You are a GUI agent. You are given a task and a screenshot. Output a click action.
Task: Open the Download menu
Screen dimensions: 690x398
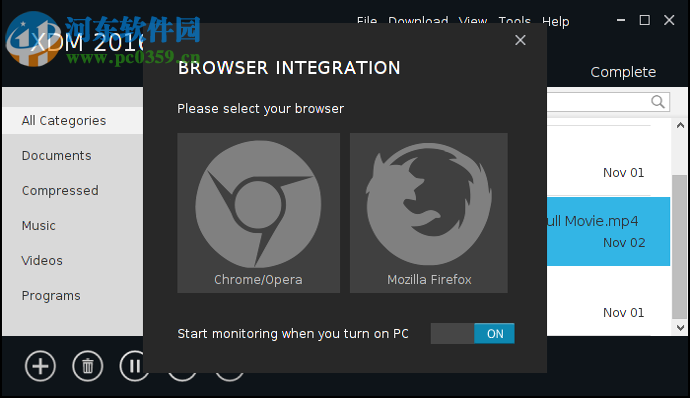(x=418, y=20)
